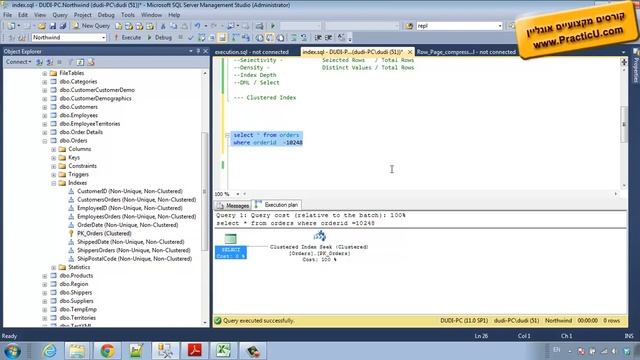Click the Execute query button
Image resolution: width=640 pixels, height=360 pixels.
pos(127,38)
